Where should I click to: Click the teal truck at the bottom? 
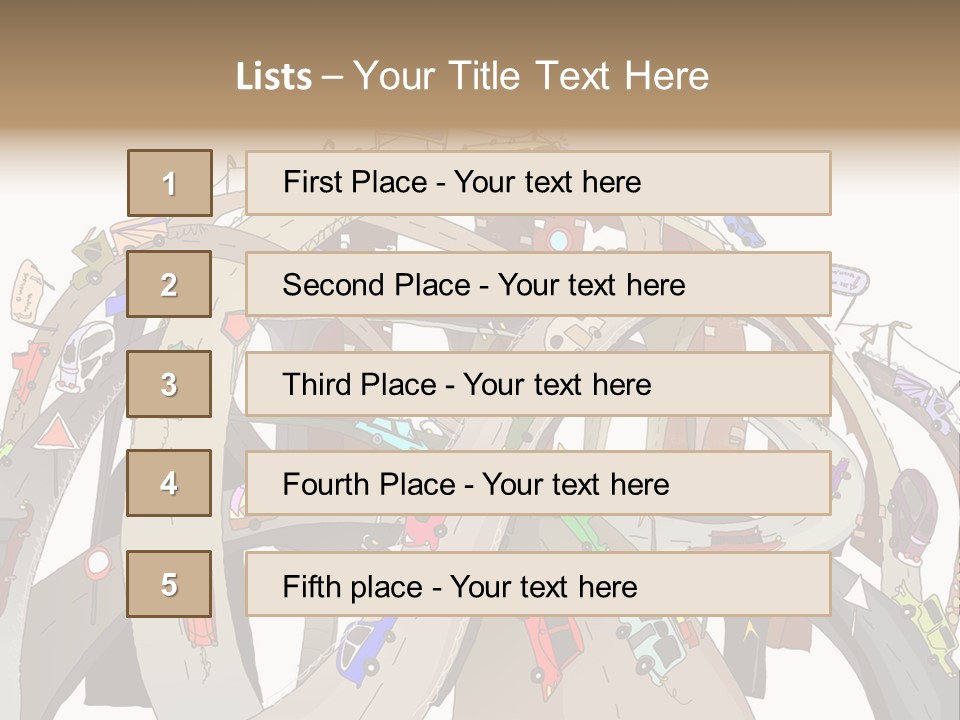coord(653,645)
